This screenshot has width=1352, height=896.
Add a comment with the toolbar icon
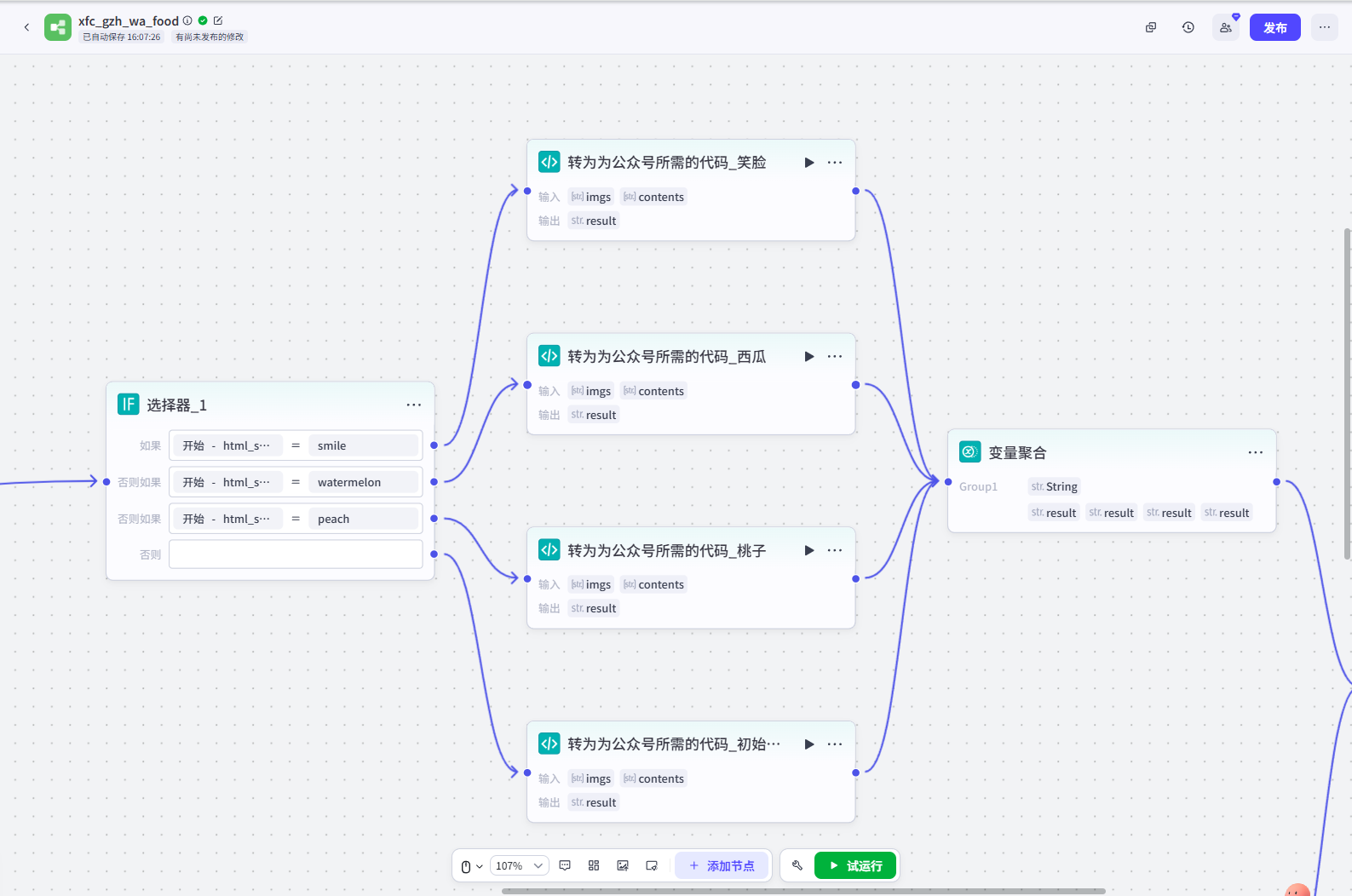pos(565,866)
